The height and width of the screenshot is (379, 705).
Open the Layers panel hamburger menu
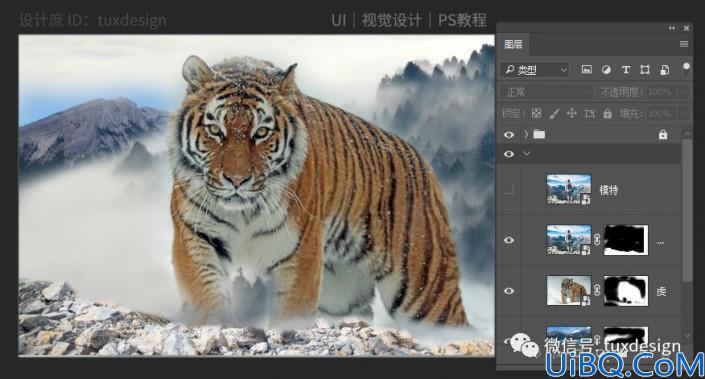point(684,44)
